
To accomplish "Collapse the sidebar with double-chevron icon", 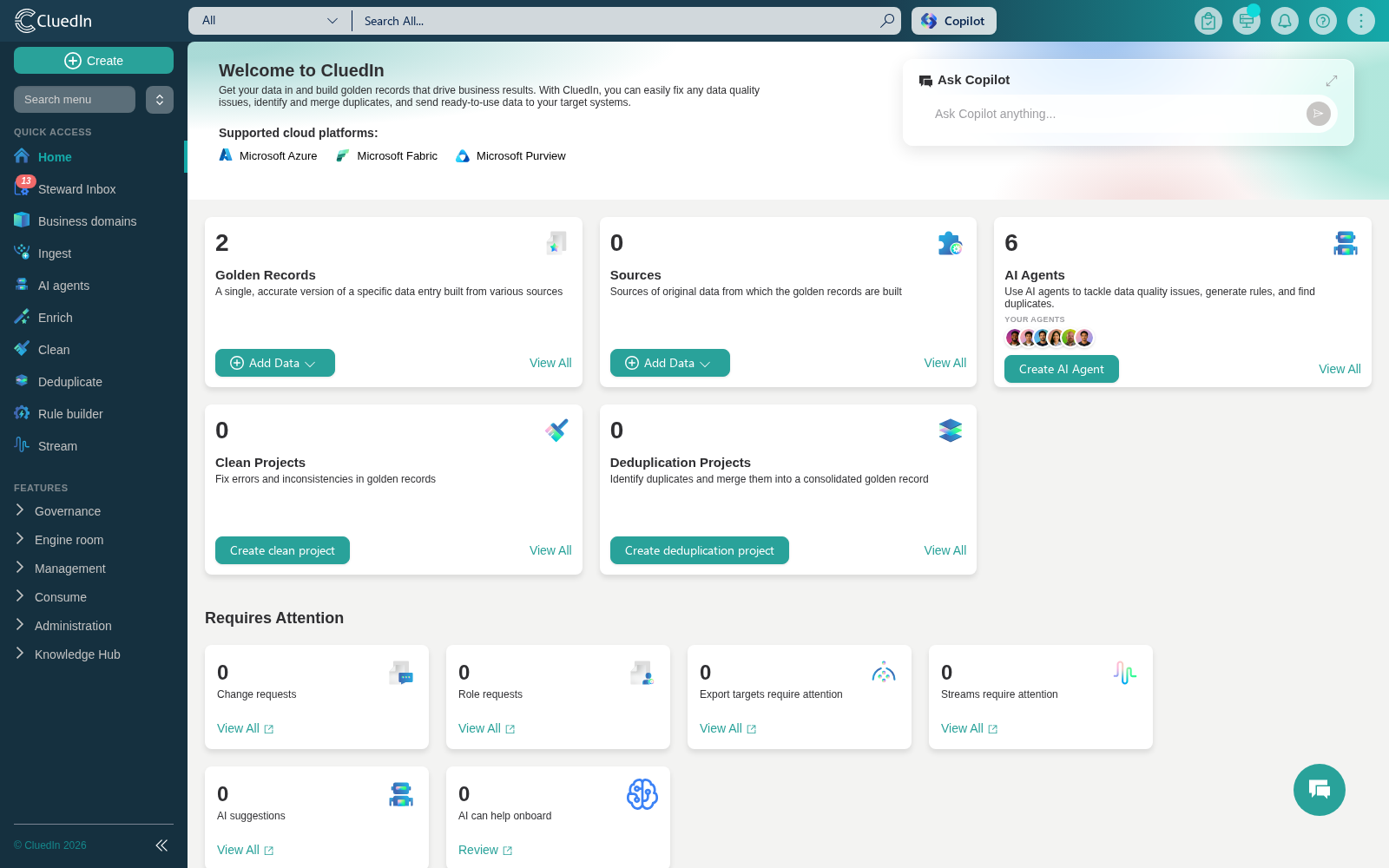I will [x=161, y=845].
